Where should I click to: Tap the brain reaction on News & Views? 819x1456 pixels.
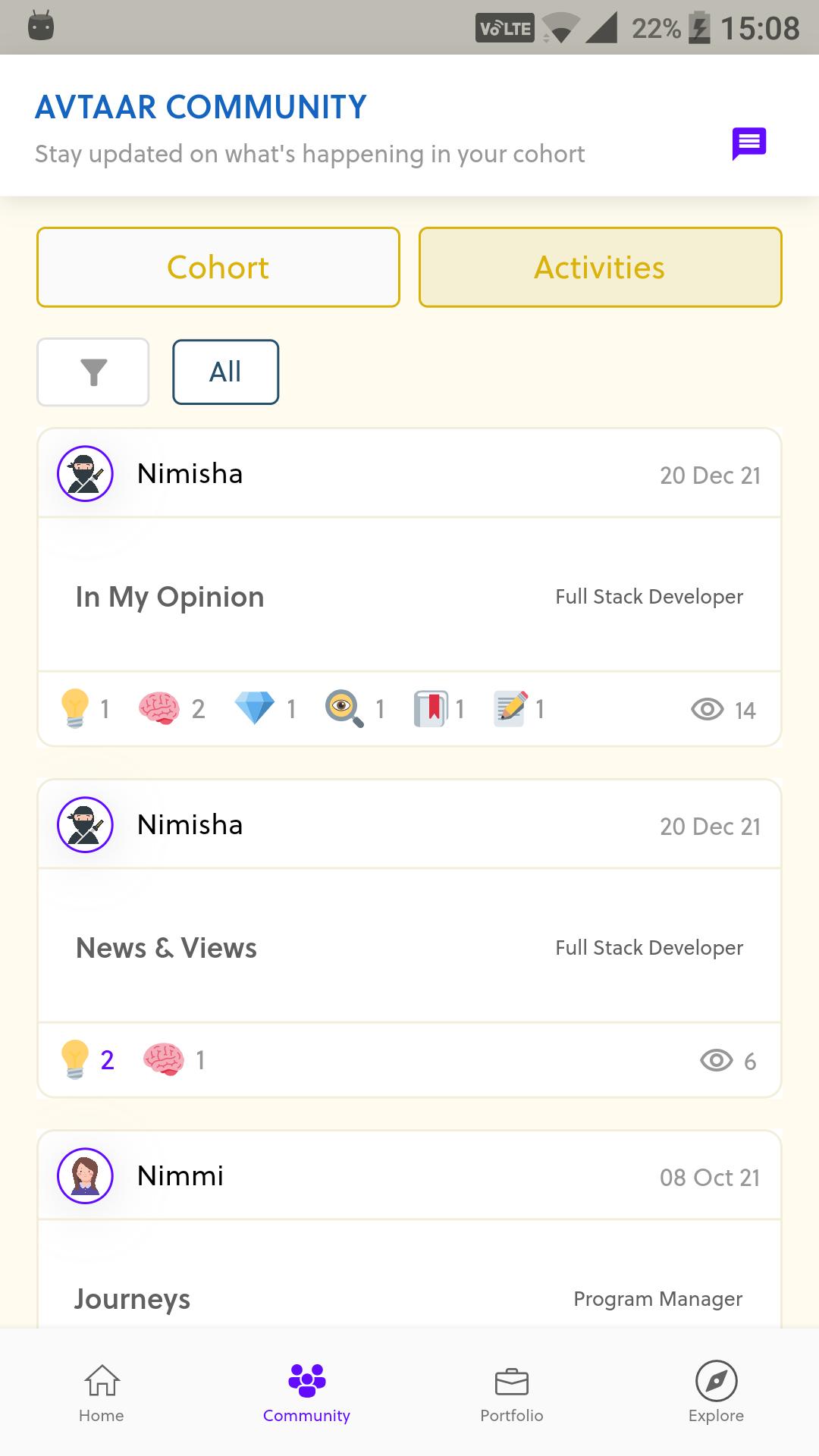coord(163,1059)
